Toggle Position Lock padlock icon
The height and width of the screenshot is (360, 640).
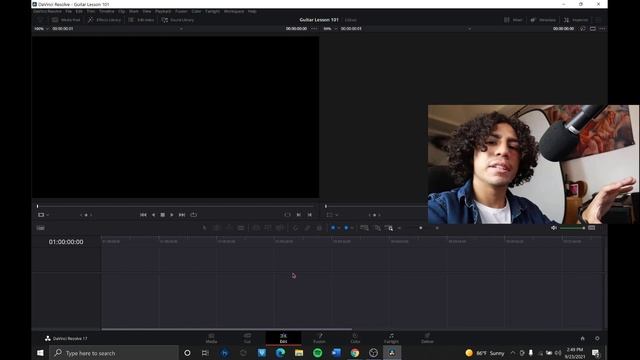pos(319,228)
